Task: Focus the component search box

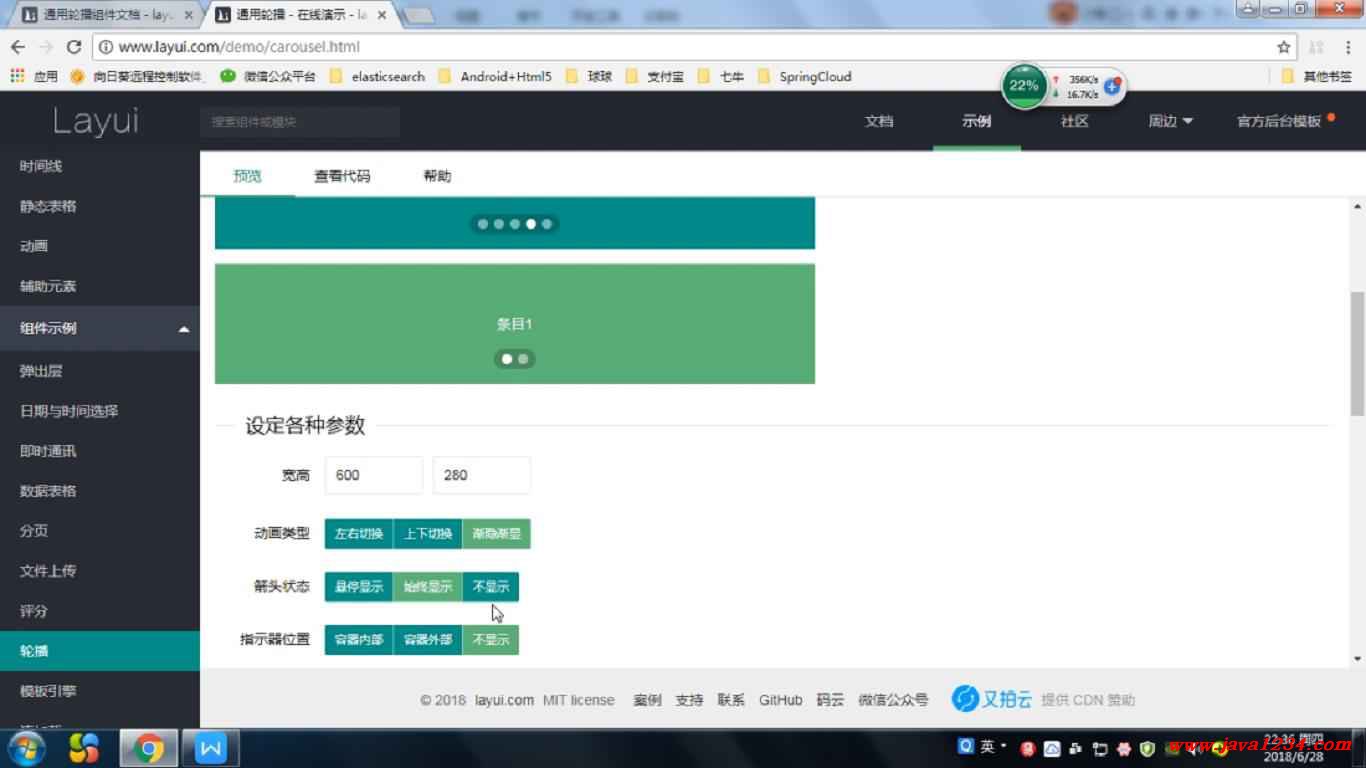Action: pyautogui.click(x=300, y=122)
